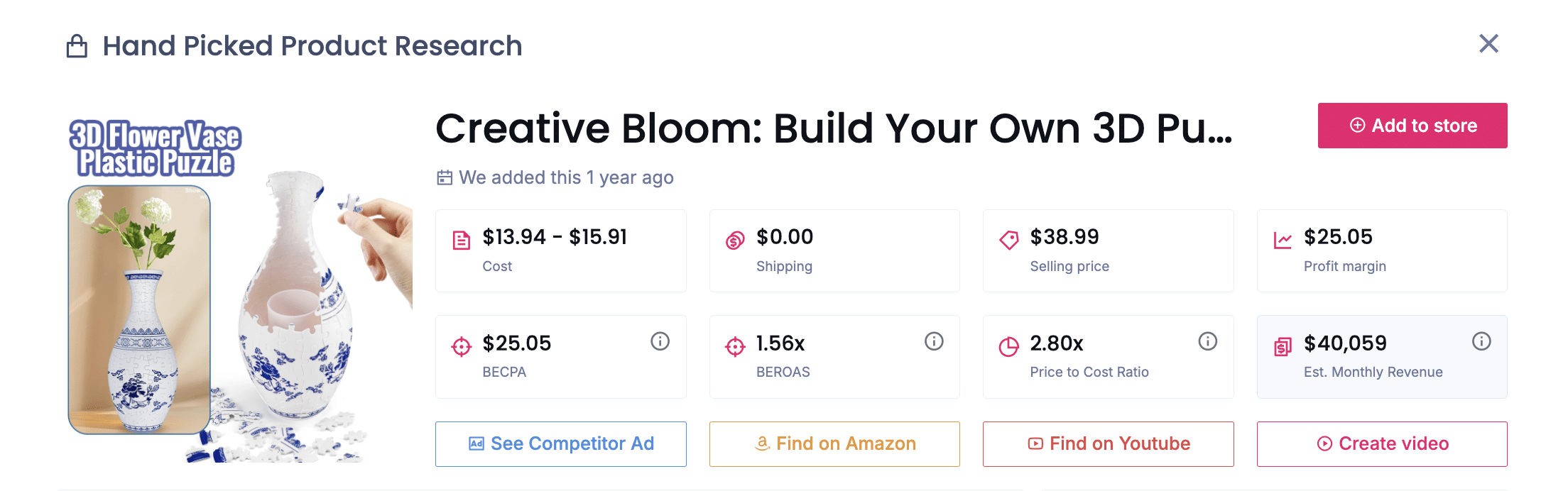Select the price tag icon beside Selling price
This screenshot has height=491, width=1568.
pyautogui.click(x=1009, y=238)
